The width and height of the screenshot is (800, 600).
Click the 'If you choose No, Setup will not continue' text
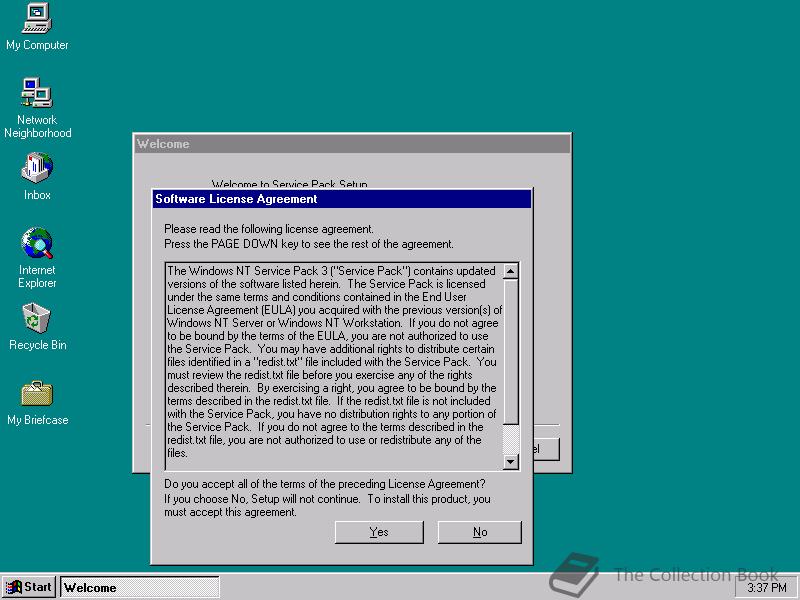(x=327, y=505)
